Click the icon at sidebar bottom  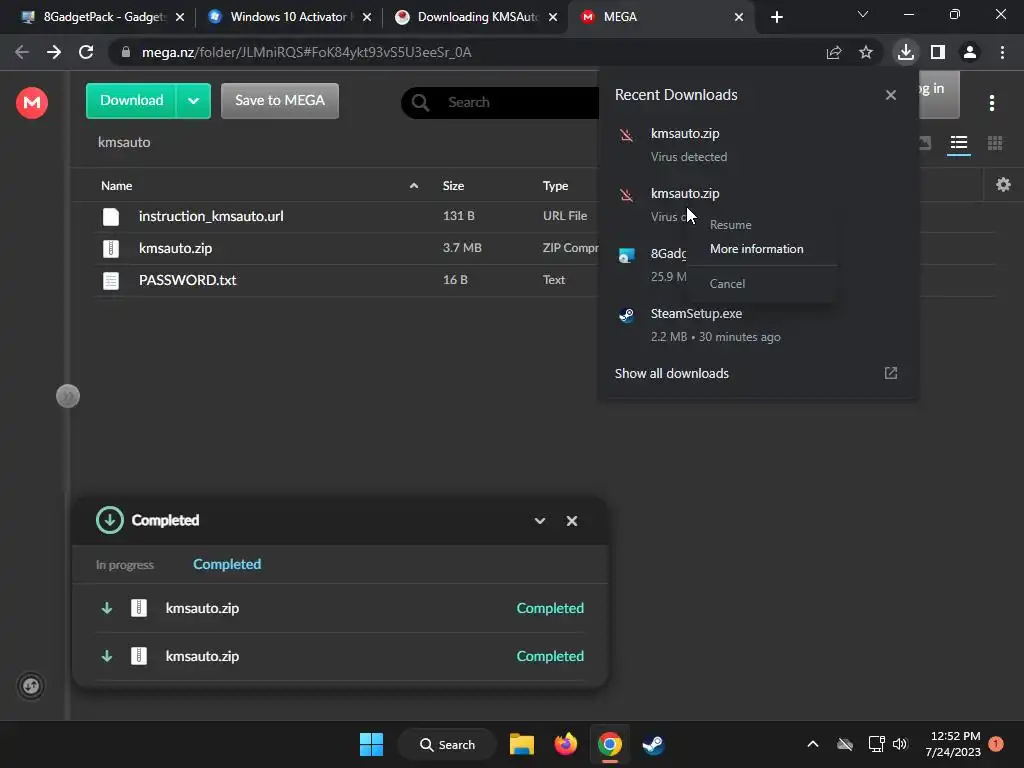pyautogui.click(x=31, y=685)
